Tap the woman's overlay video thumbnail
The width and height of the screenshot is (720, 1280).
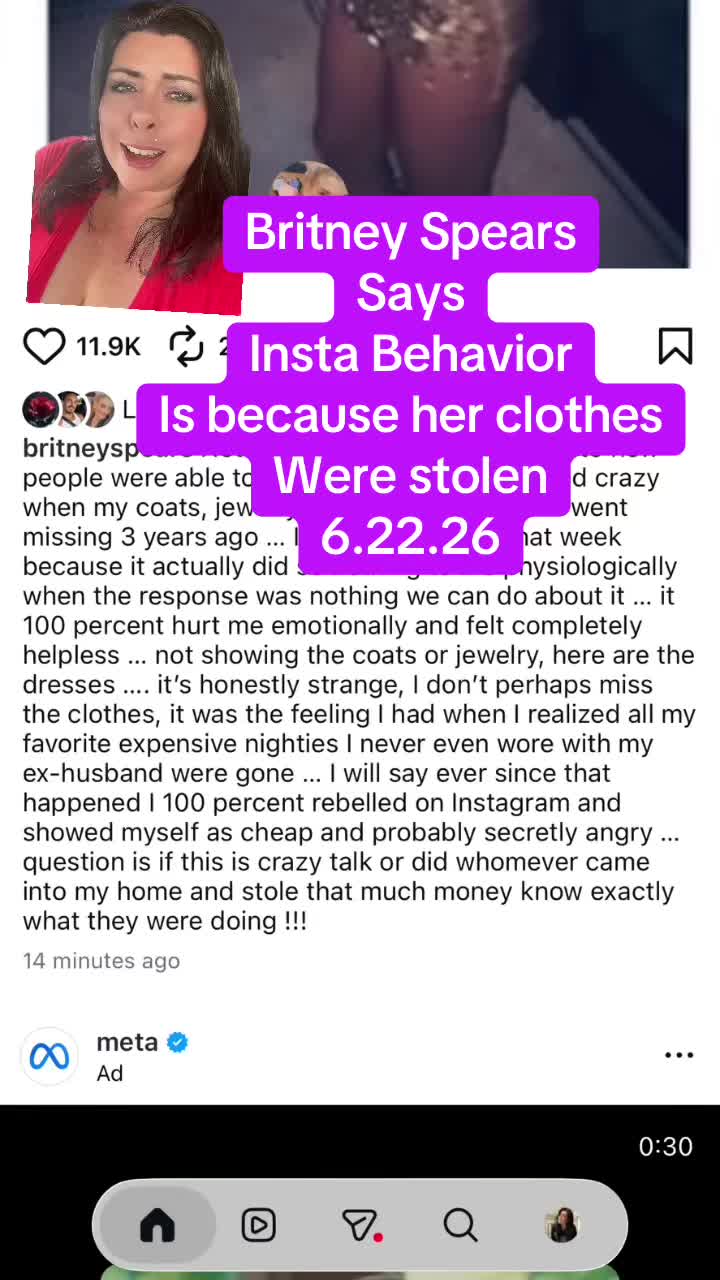click(x=138, y=158)
